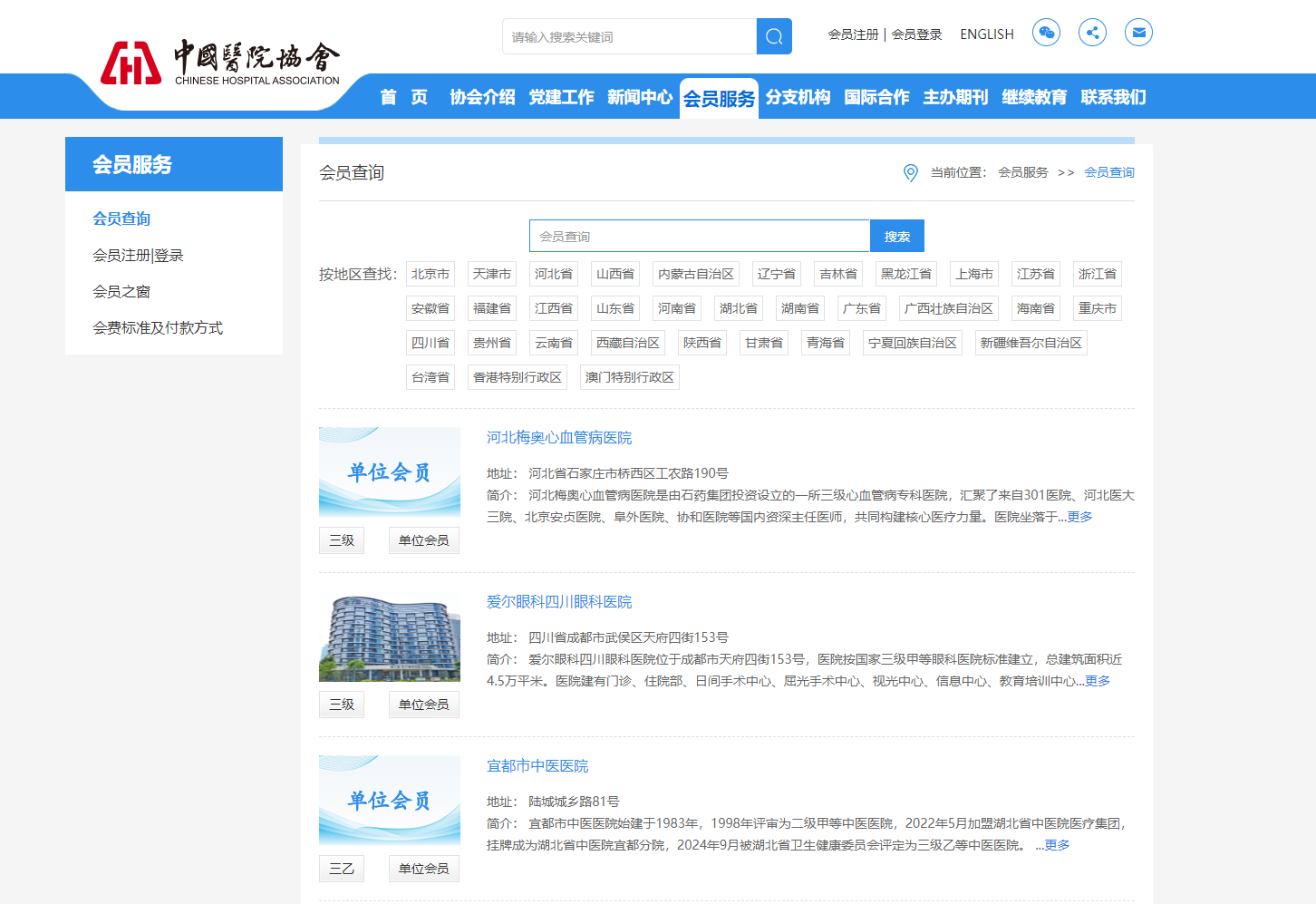The image size is (1316, 904).
Task: Filter members by 广东省
Action: (x=862, y=308)
